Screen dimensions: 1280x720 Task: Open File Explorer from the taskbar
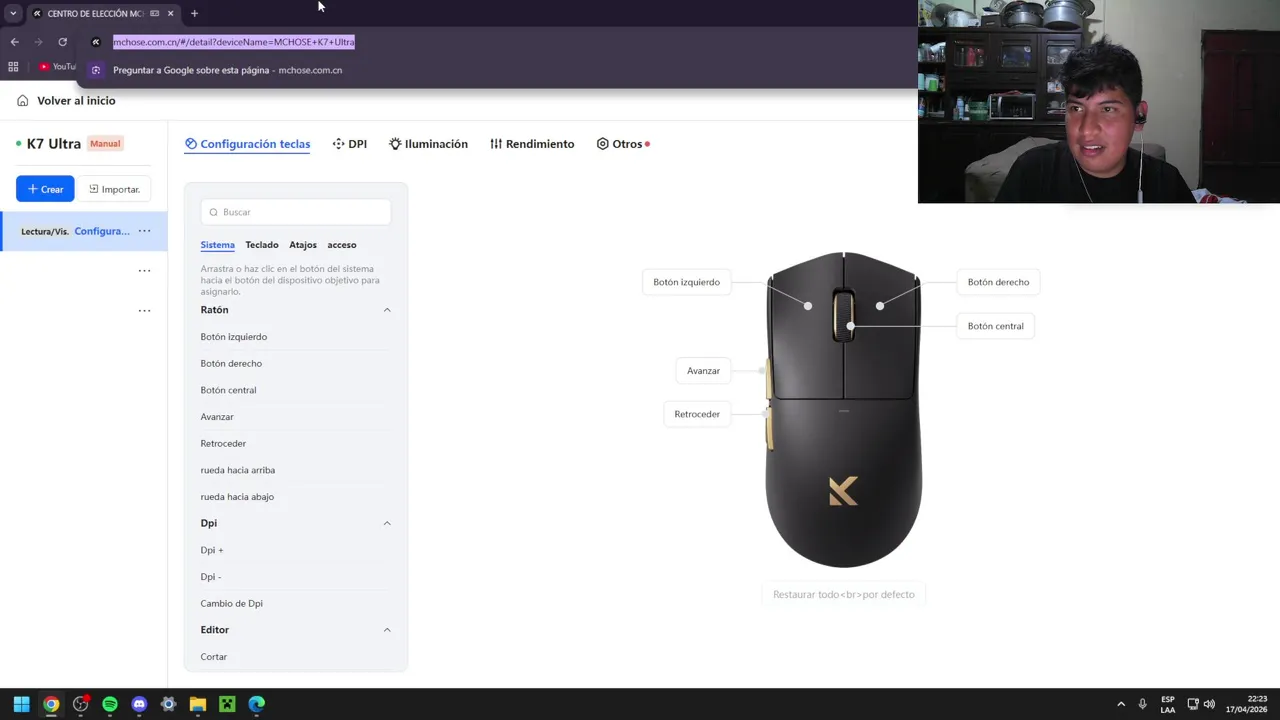pyautogui.click(x=198, y=704)
